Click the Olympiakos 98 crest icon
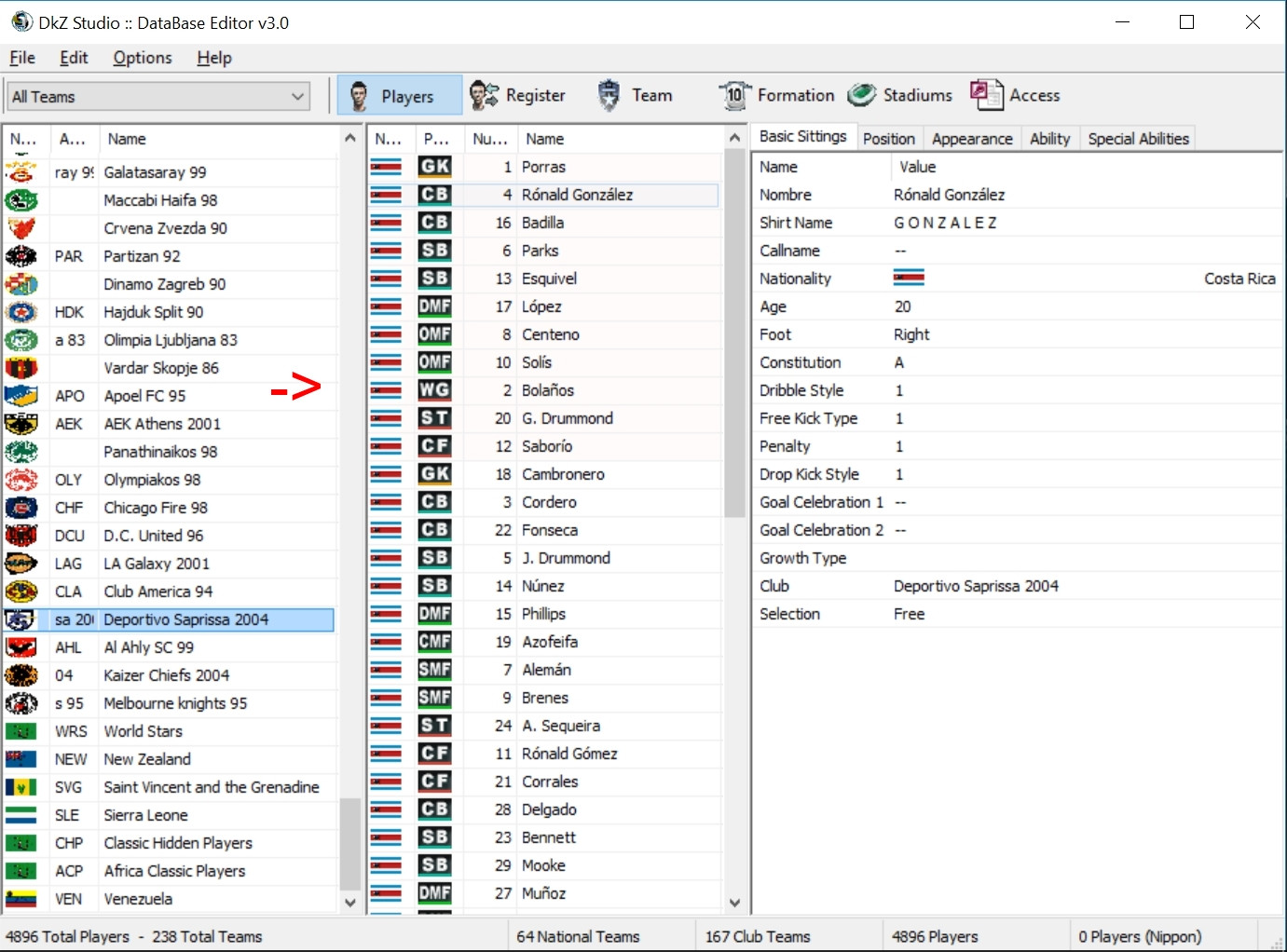Image resolution: width=1287 pixels, height=952 pixels. (x=21, y=480)
